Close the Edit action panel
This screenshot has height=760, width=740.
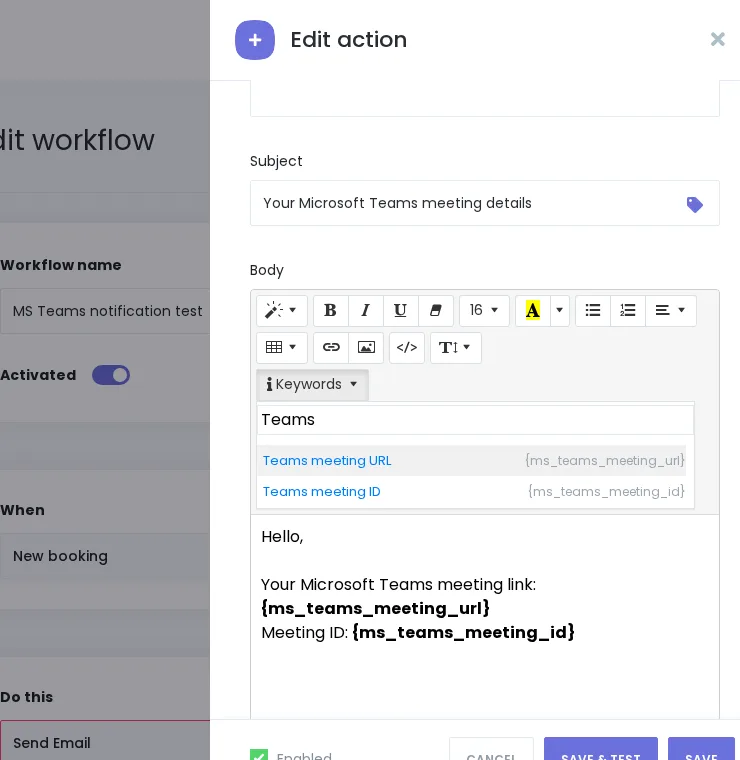coord(717,39)
